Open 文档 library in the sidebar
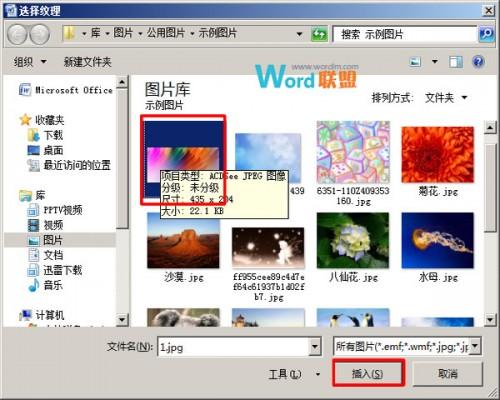The height and width of the screenshot is (400, 500). [x=45, y=255]
